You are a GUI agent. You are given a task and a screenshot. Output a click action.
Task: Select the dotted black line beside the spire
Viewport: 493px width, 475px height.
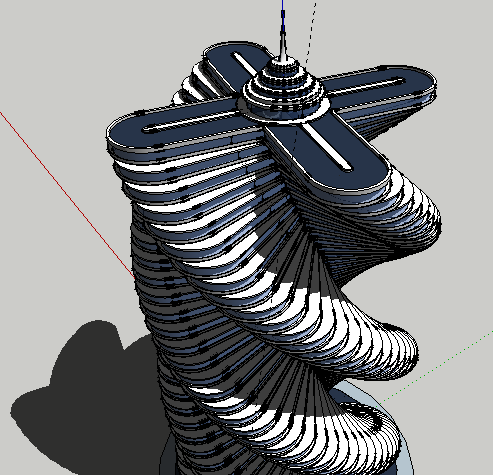click(x=310, y=33)
